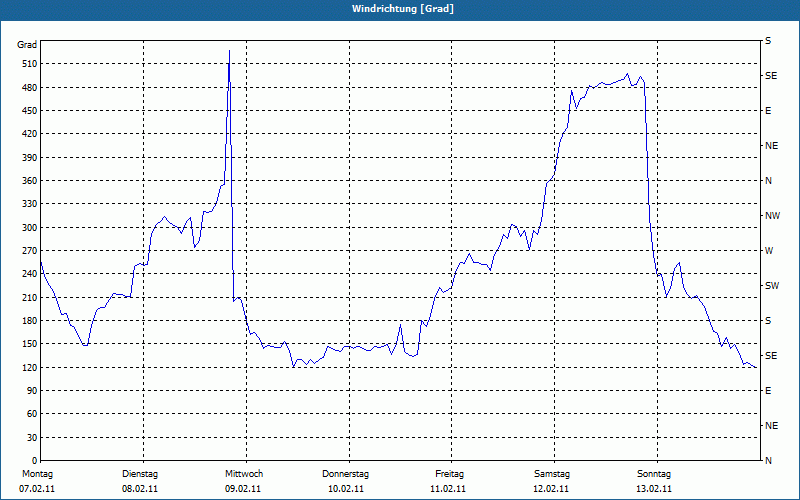The image size is (800, 500).
Task: Select the 30 y-axis tick label
Action: pos(31,437)
